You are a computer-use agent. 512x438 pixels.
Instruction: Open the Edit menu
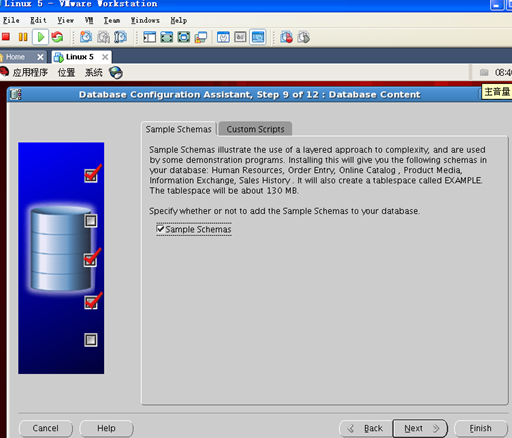pyautogui.click(x=38, y=20)
